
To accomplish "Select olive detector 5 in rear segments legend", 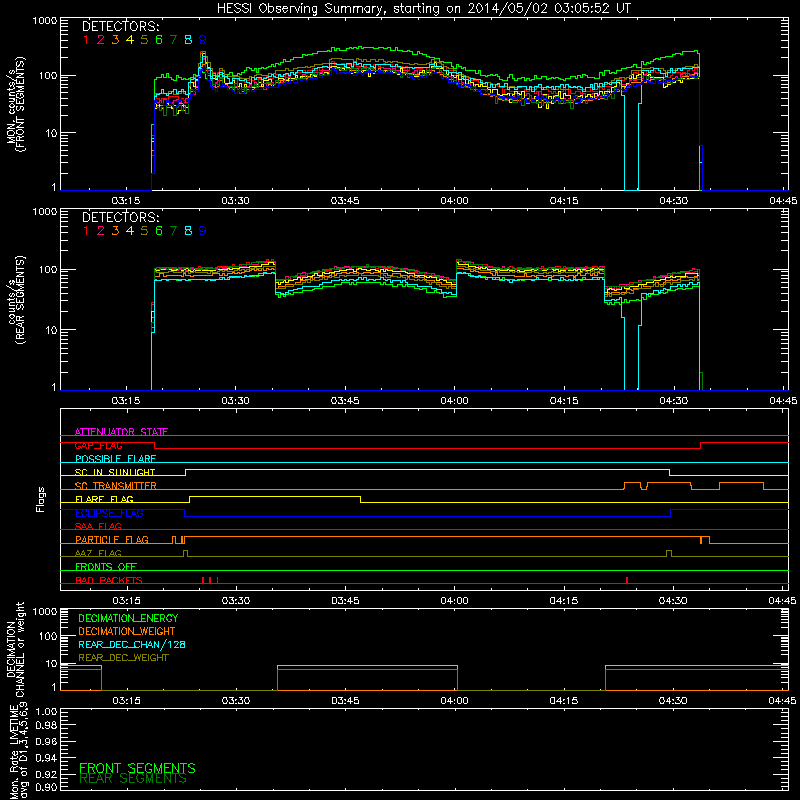I will [144, 231].
